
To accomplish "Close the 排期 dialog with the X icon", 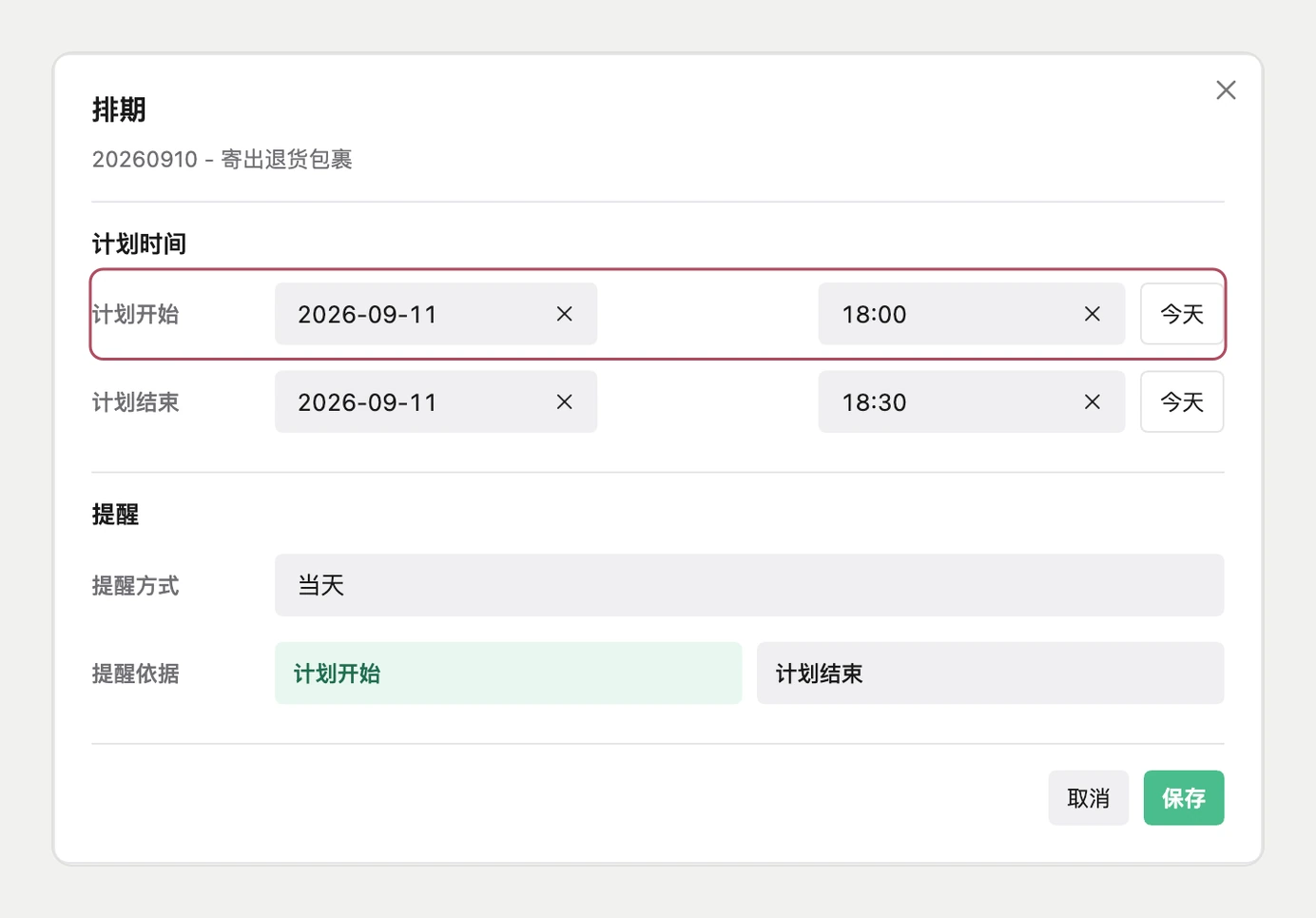I will pos(1226,90).
